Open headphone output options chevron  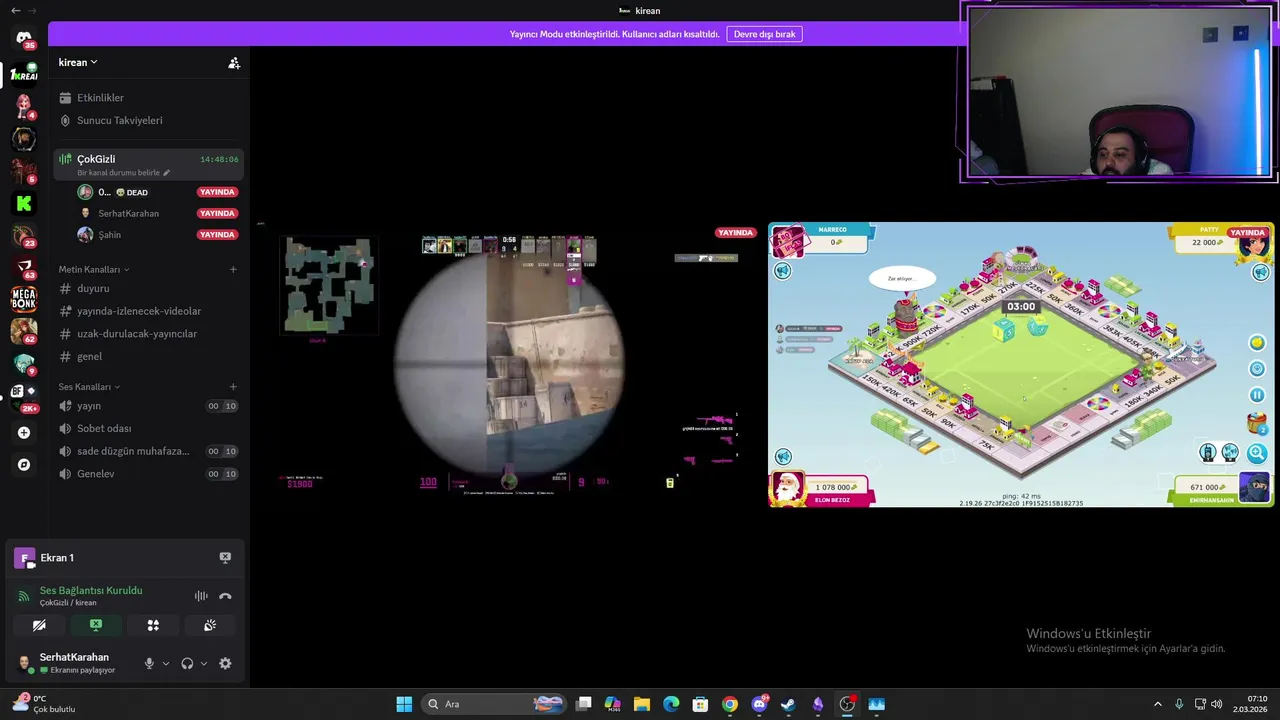[204, 663]
